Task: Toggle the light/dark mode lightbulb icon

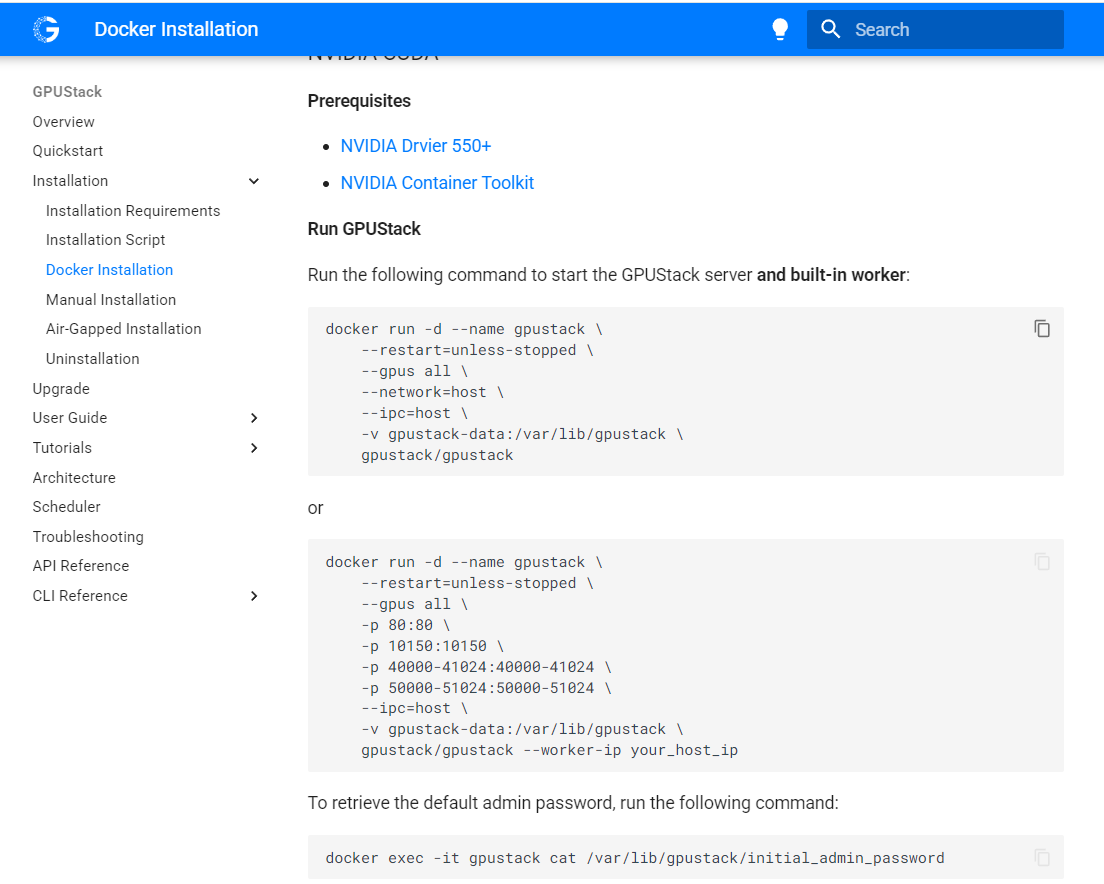Action: (779, 30)
